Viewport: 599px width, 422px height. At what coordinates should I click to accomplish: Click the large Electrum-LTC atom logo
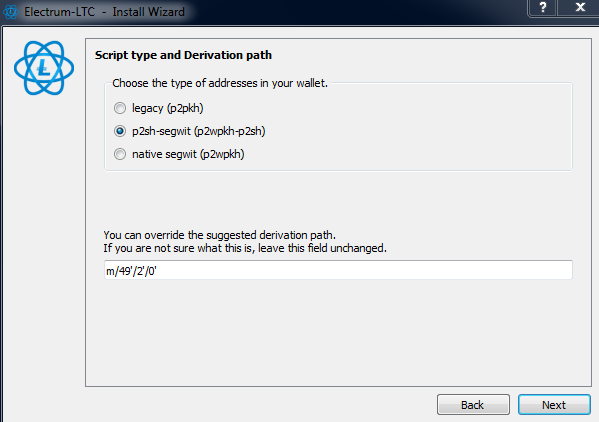(44, 68)
